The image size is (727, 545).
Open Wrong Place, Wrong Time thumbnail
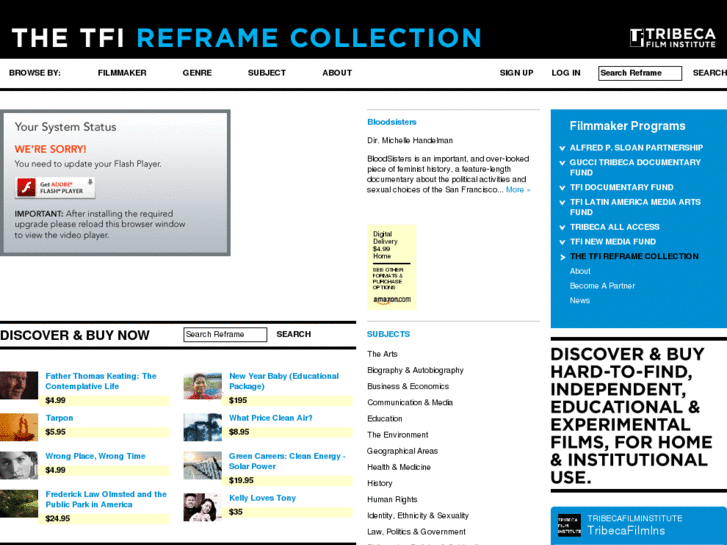(x=19, y=465)
